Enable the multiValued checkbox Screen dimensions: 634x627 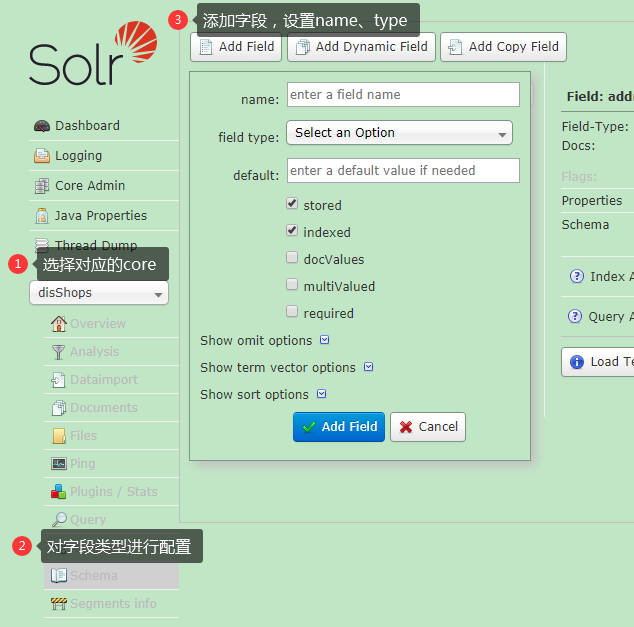point(292,285)
